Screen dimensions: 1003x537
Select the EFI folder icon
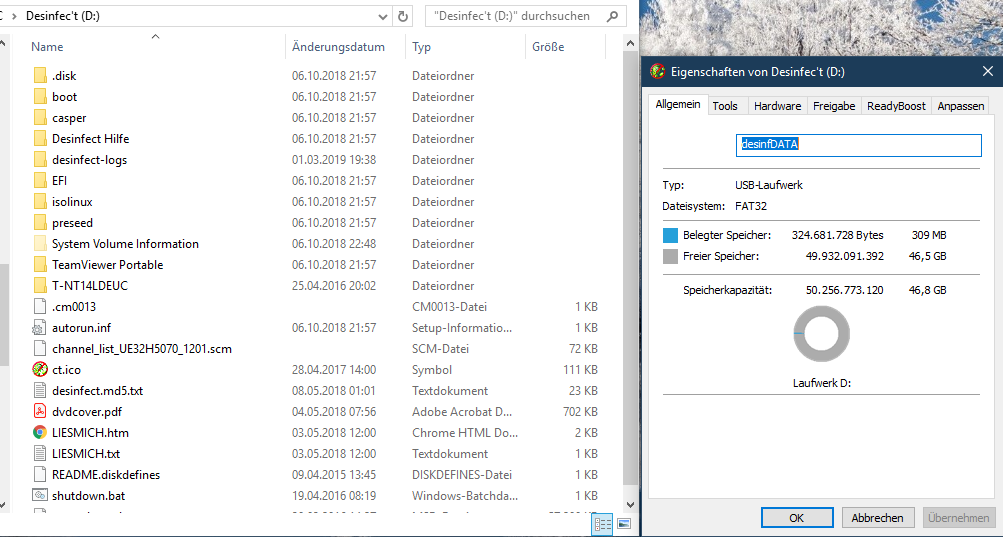tap(40, 180)
